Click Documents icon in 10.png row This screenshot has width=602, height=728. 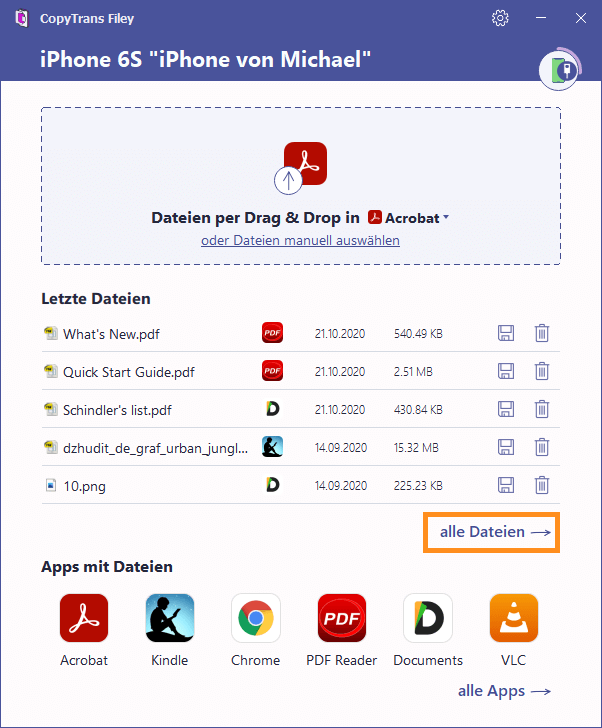click(272, 485)
